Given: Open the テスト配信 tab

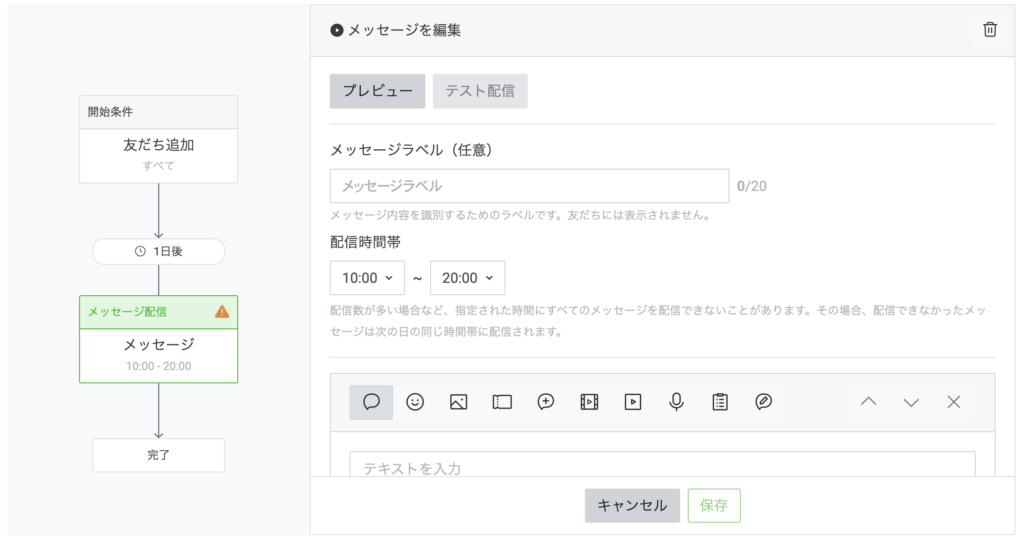Looking at the screenshot, I should [x=480, y=91].
